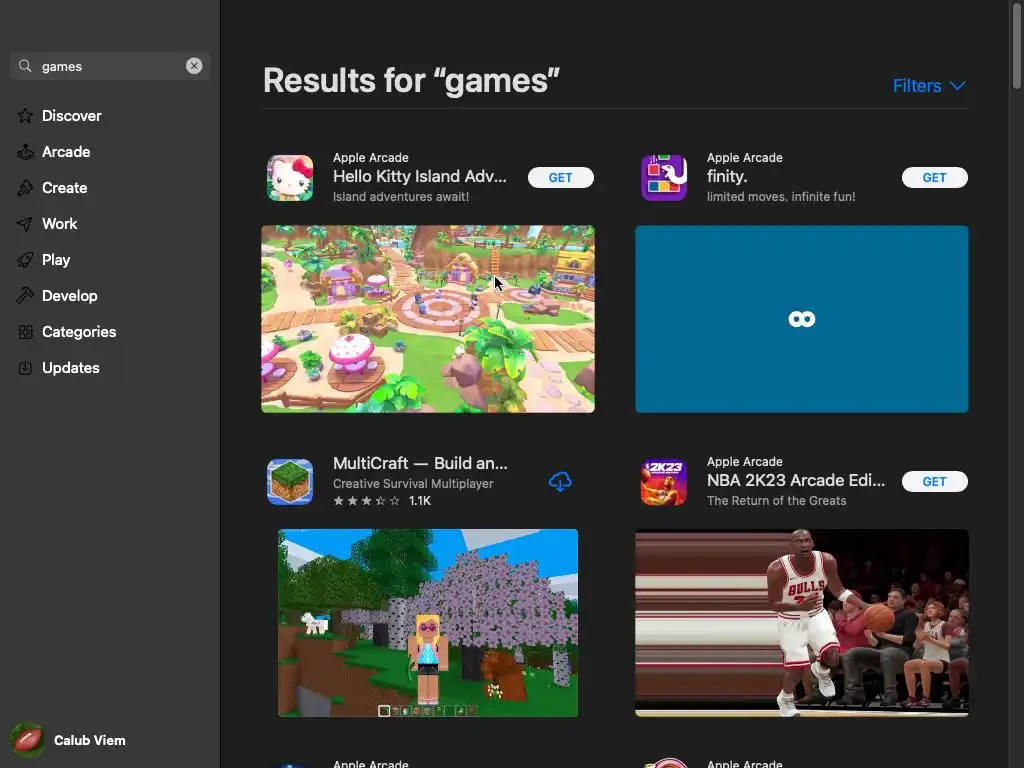Screen dimensions: 1024x768
Task: Click the Categories grid icon
Action: [x=25, y=332]
